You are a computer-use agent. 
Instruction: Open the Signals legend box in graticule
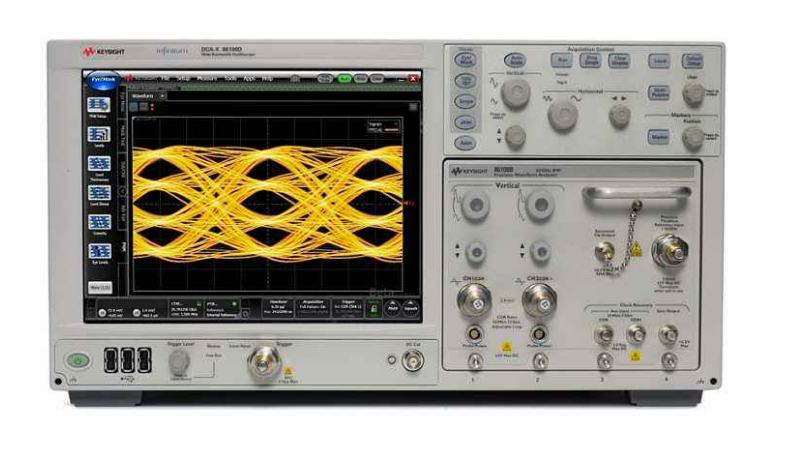pos(383,127)
